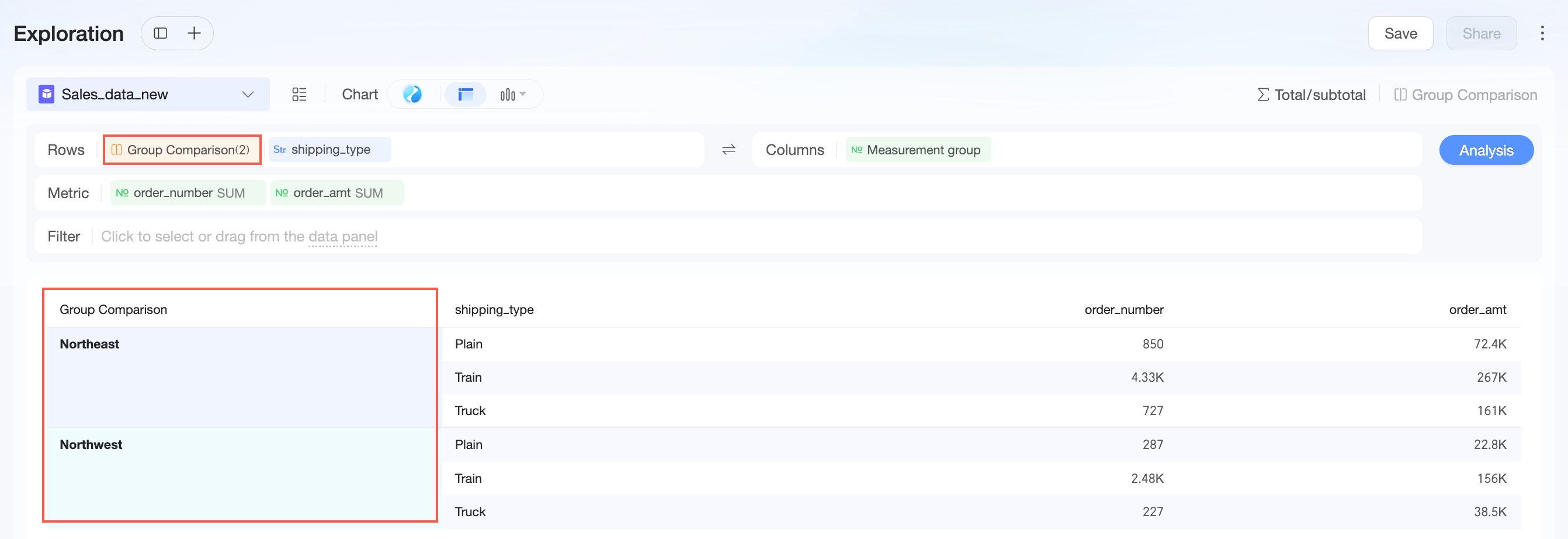Click the 2.48K order_number value
The width and height of the screenshot is (1568, 539).
(1147, 479)
